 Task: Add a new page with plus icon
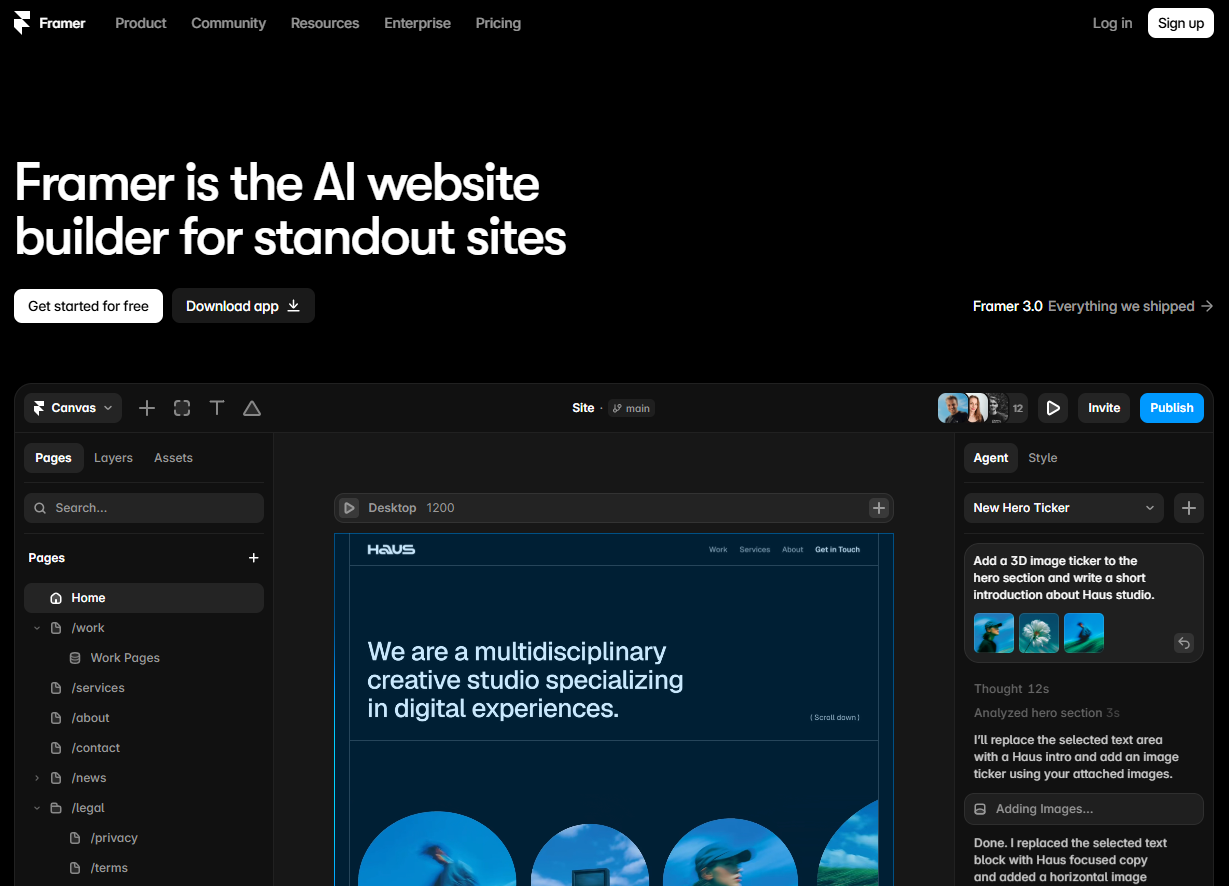[x=253, y=558]
